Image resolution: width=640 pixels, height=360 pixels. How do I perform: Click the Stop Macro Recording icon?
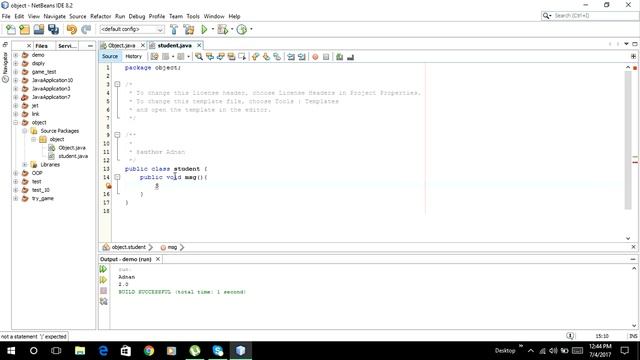point(326,57)
